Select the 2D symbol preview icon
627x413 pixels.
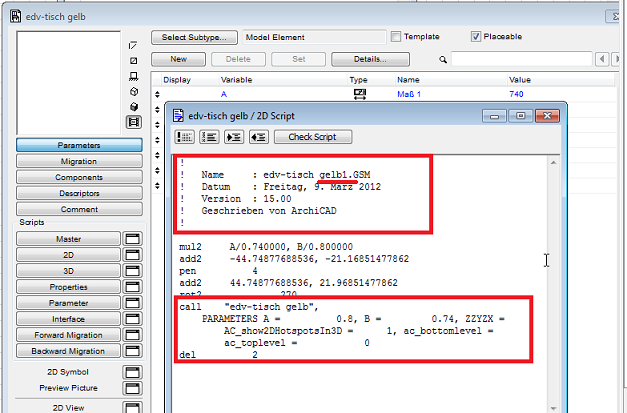tap(133, 46)
